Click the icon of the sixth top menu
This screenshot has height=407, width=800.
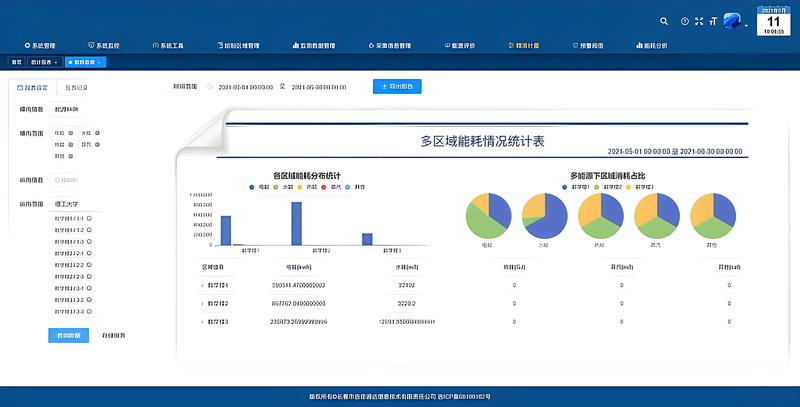371,45
